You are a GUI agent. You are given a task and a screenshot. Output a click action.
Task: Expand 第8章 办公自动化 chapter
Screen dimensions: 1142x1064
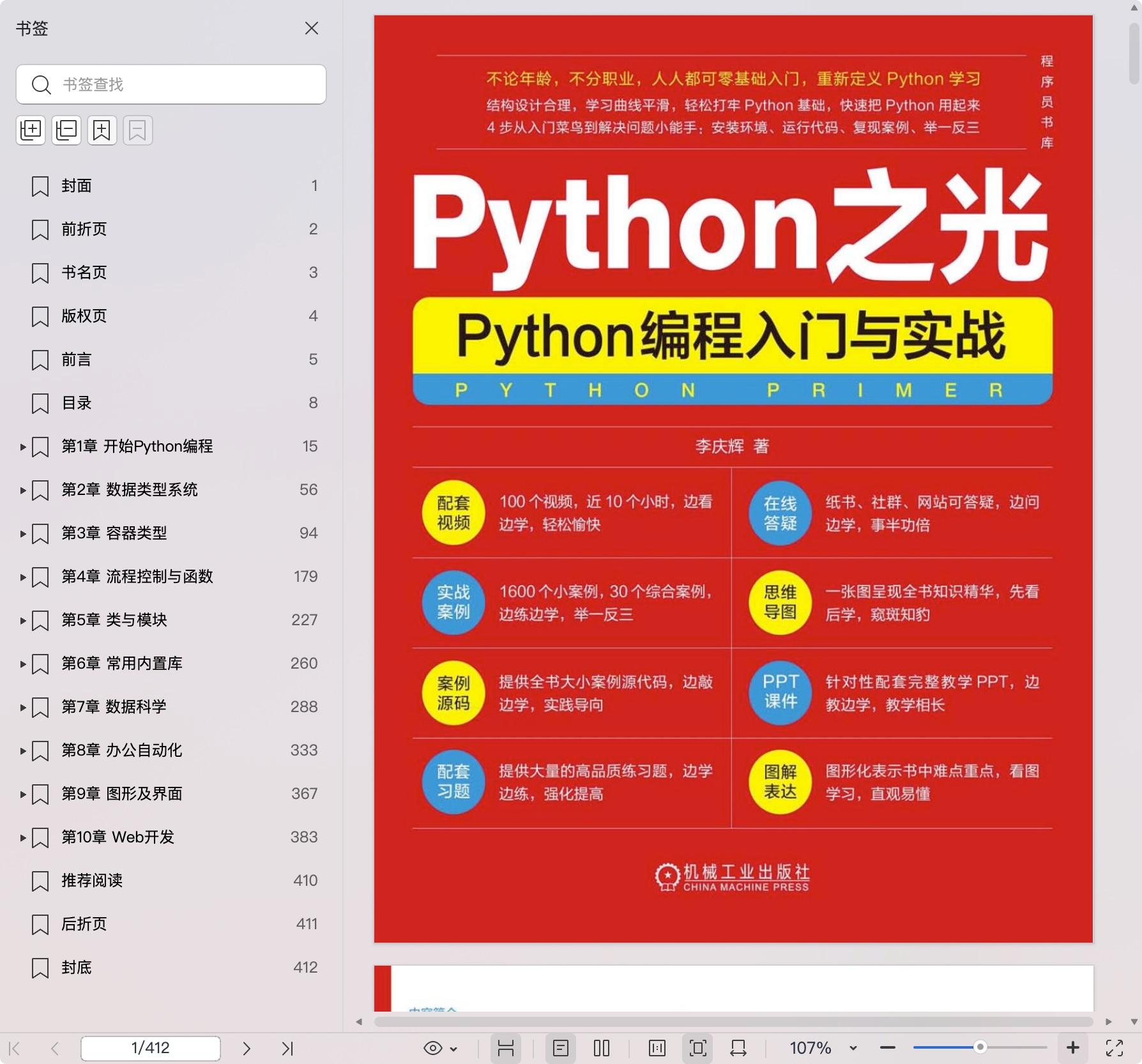[23, 751]
